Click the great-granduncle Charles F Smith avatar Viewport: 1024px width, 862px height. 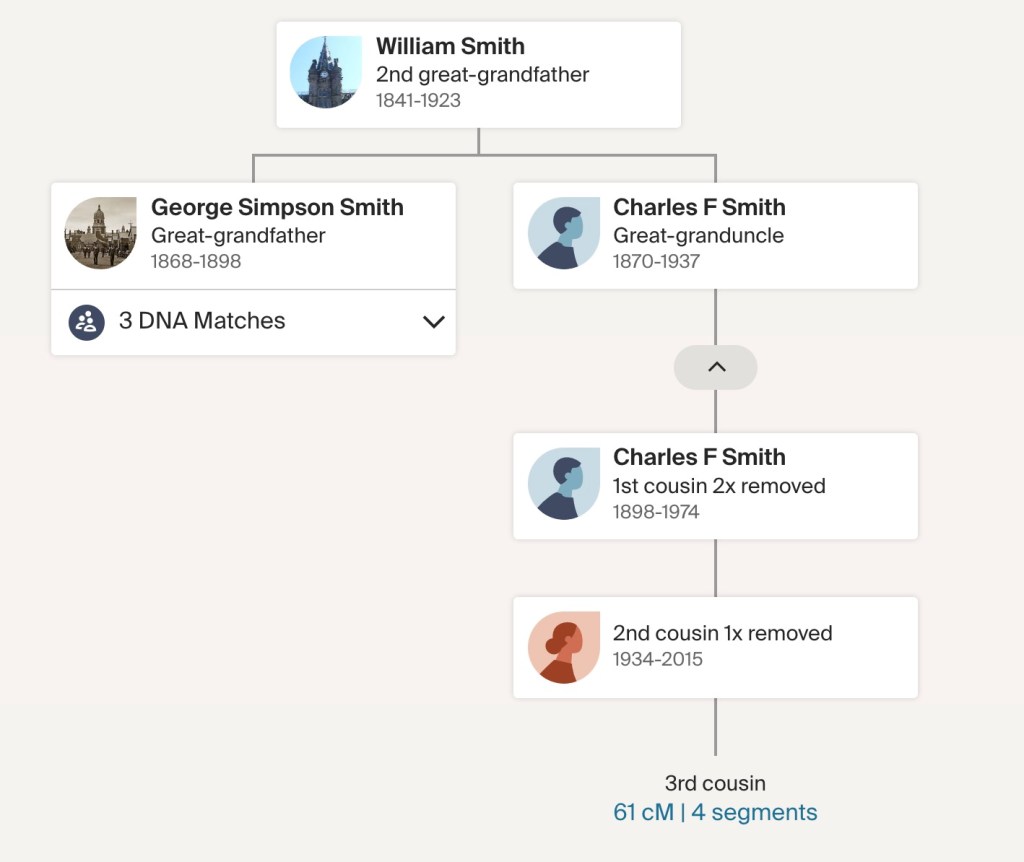point(563,233)
